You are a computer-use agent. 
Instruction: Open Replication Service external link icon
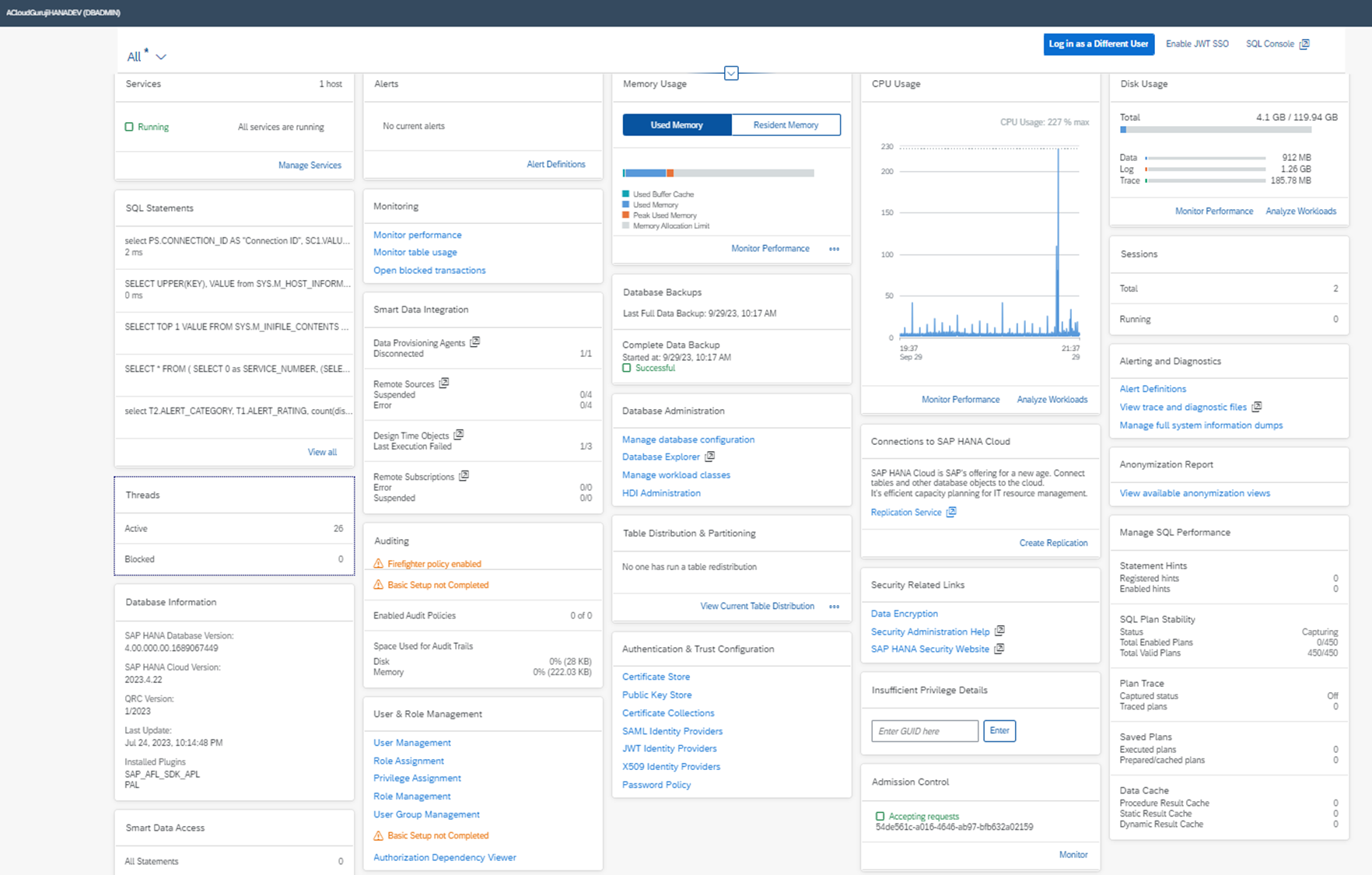951,512
